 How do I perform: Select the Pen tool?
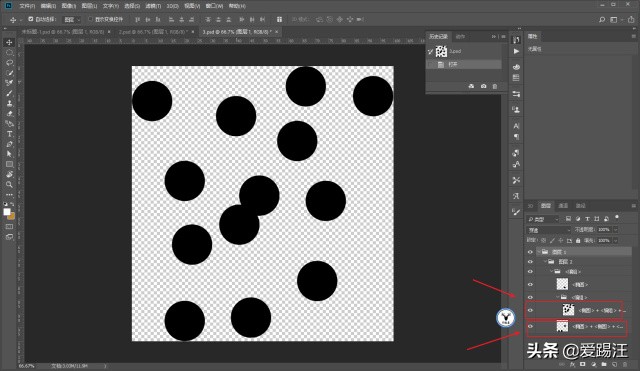pos(9,144)
